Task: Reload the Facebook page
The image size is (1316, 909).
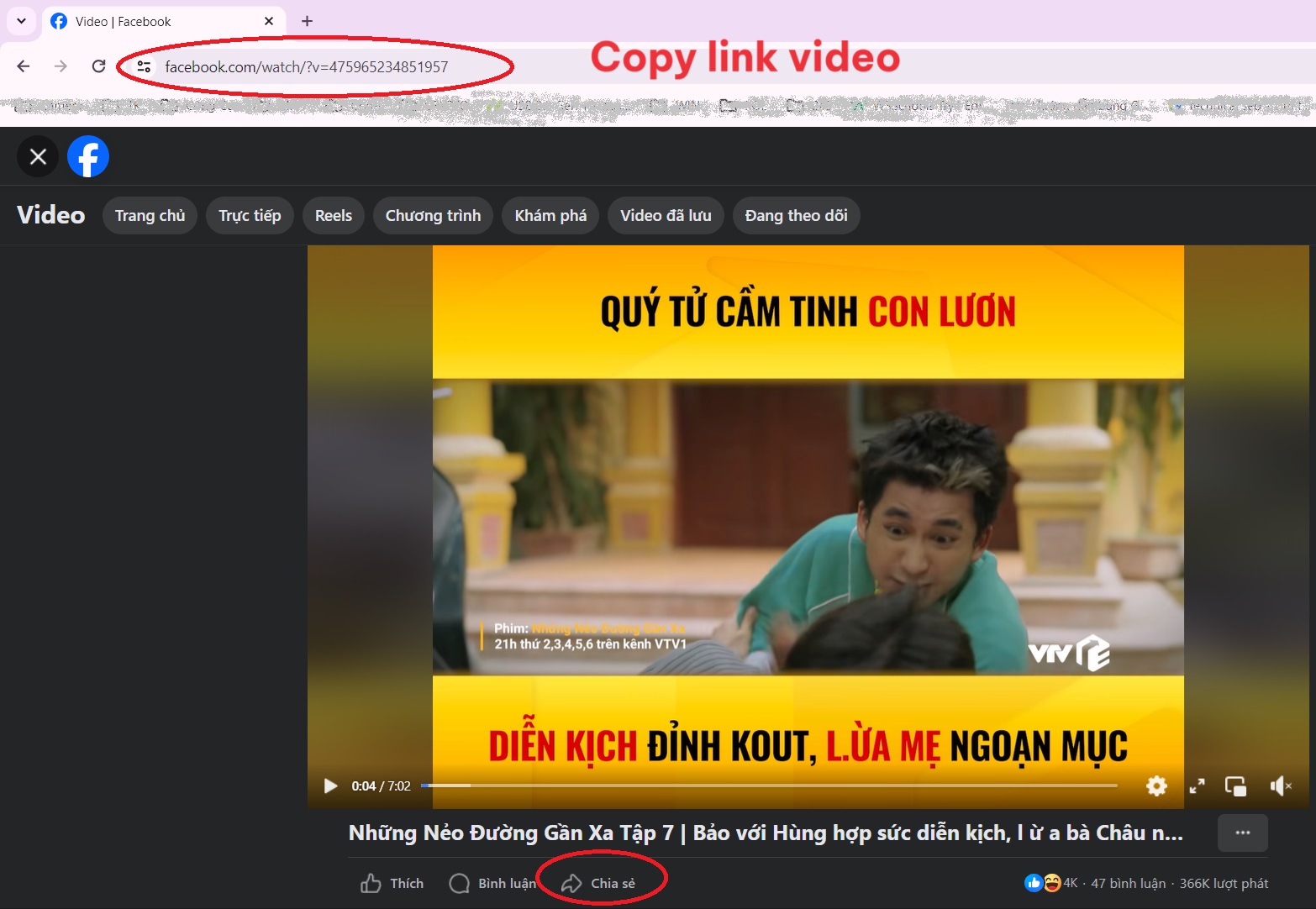Action: coord(98,66)
